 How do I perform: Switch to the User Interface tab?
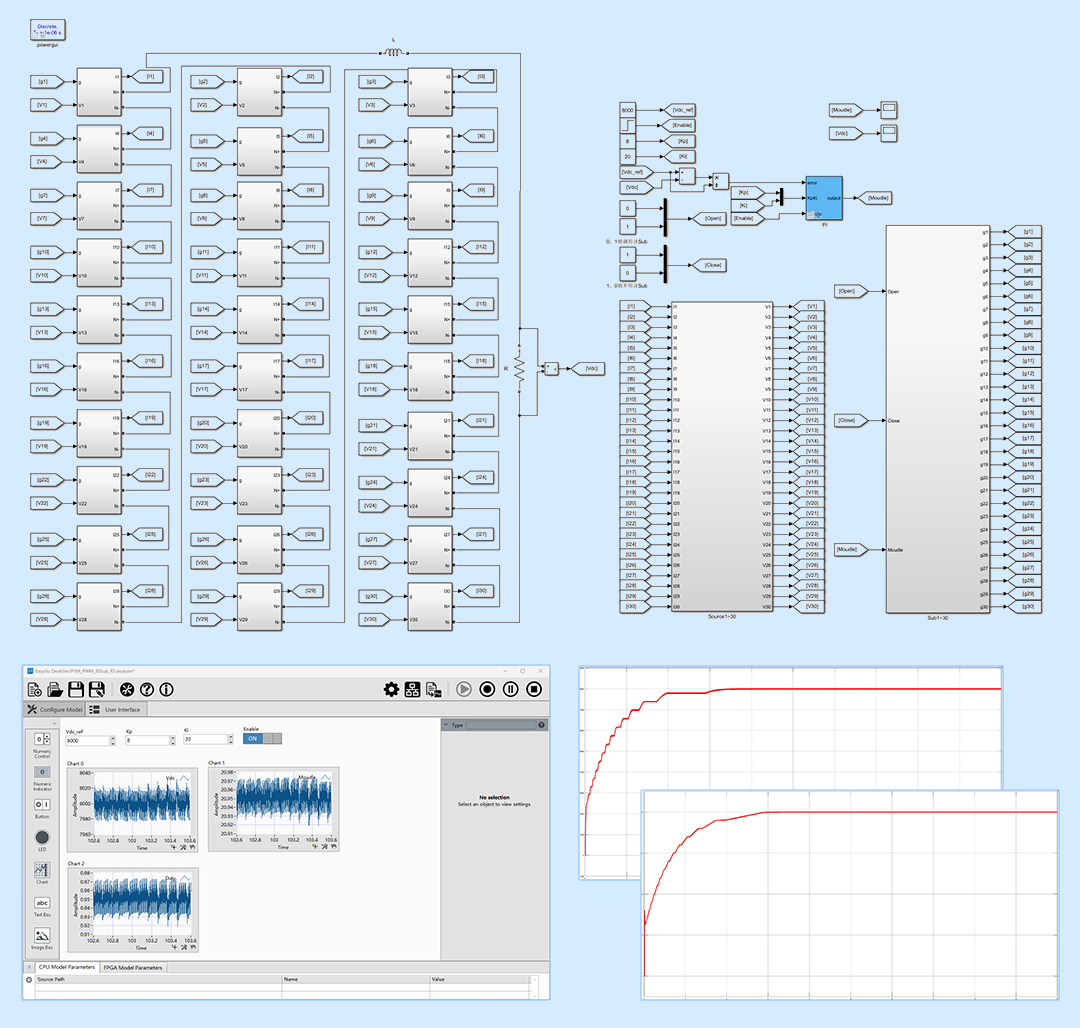point(117,709)
